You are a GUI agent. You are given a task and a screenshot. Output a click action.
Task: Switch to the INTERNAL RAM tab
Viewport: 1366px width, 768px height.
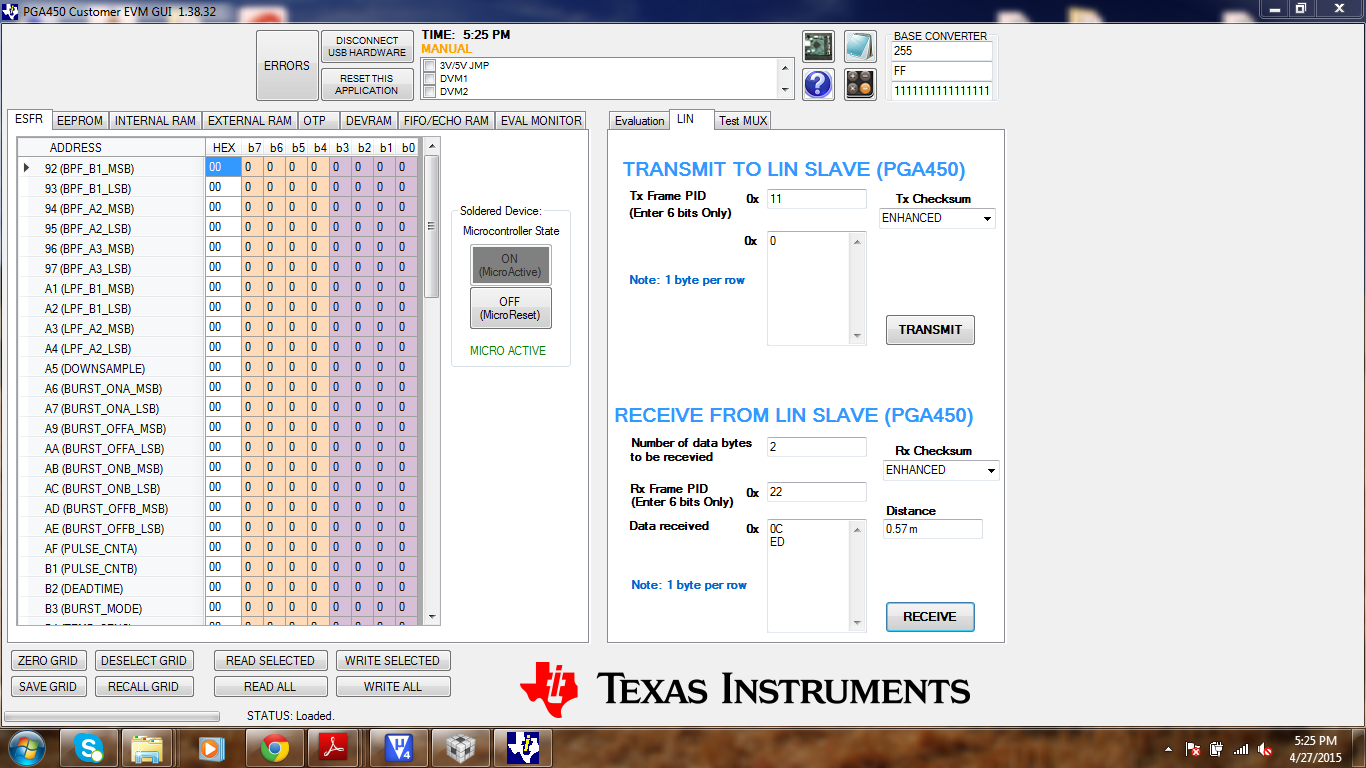click(x=155, y=121)
